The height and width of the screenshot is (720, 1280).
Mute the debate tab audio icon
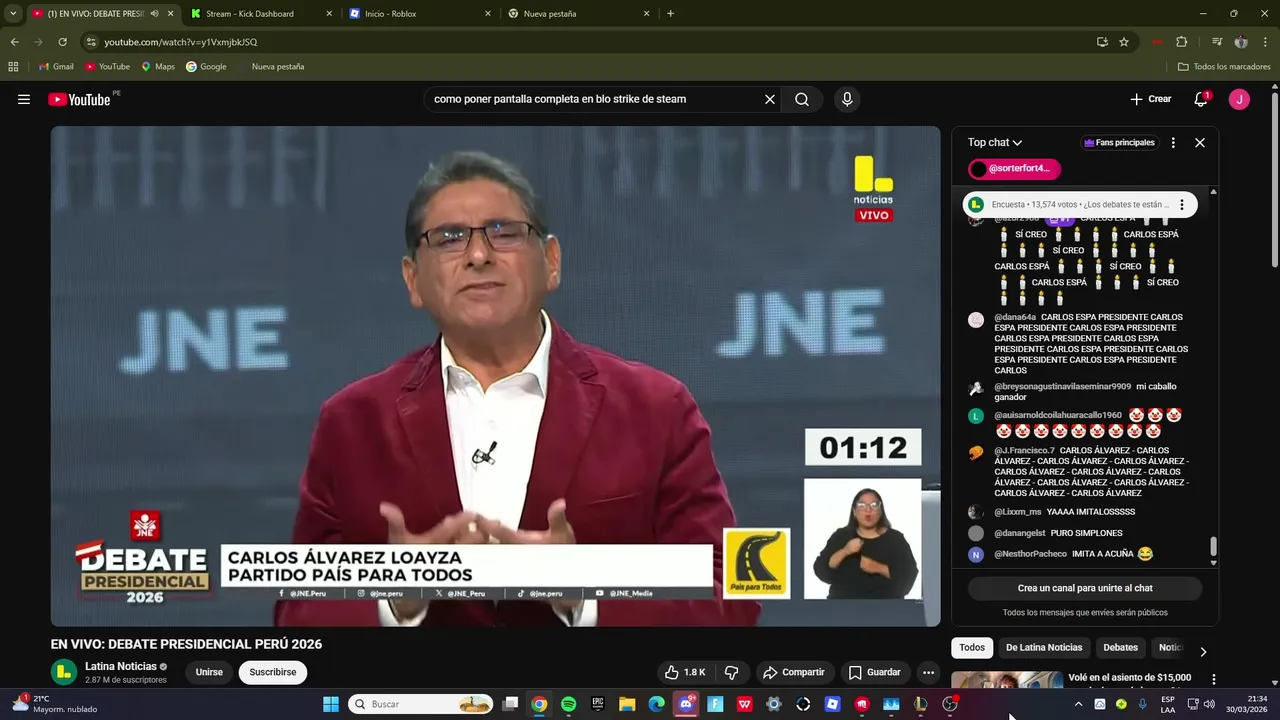[x=154, y=14]
